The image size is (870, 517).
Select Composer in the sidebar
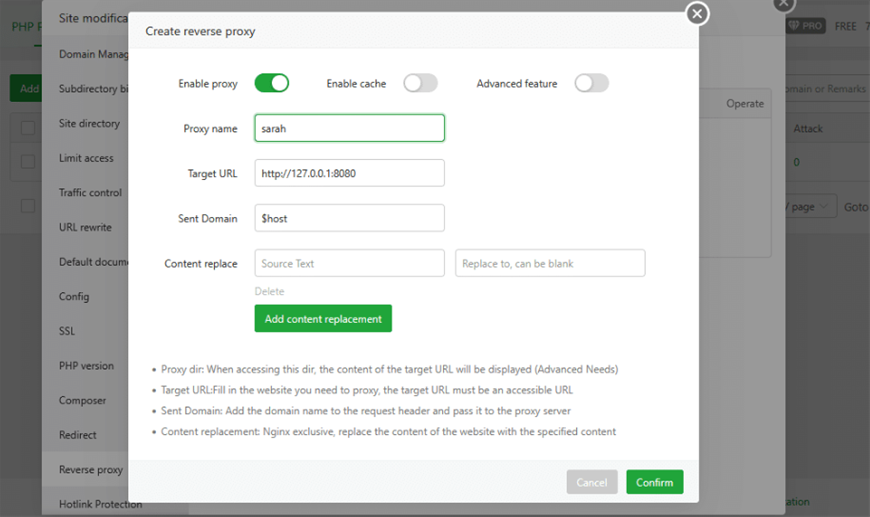tap(82, 401)
